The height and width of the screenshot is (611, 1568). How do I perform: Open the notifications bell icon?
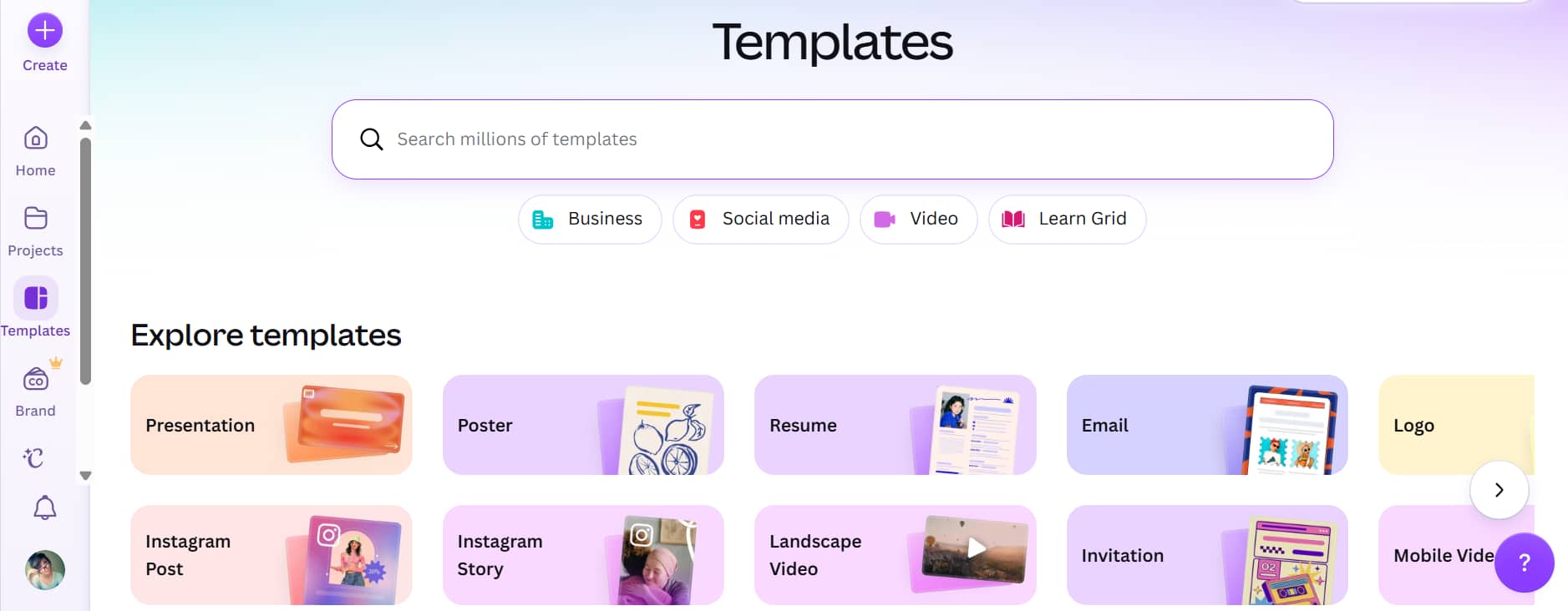44,507
